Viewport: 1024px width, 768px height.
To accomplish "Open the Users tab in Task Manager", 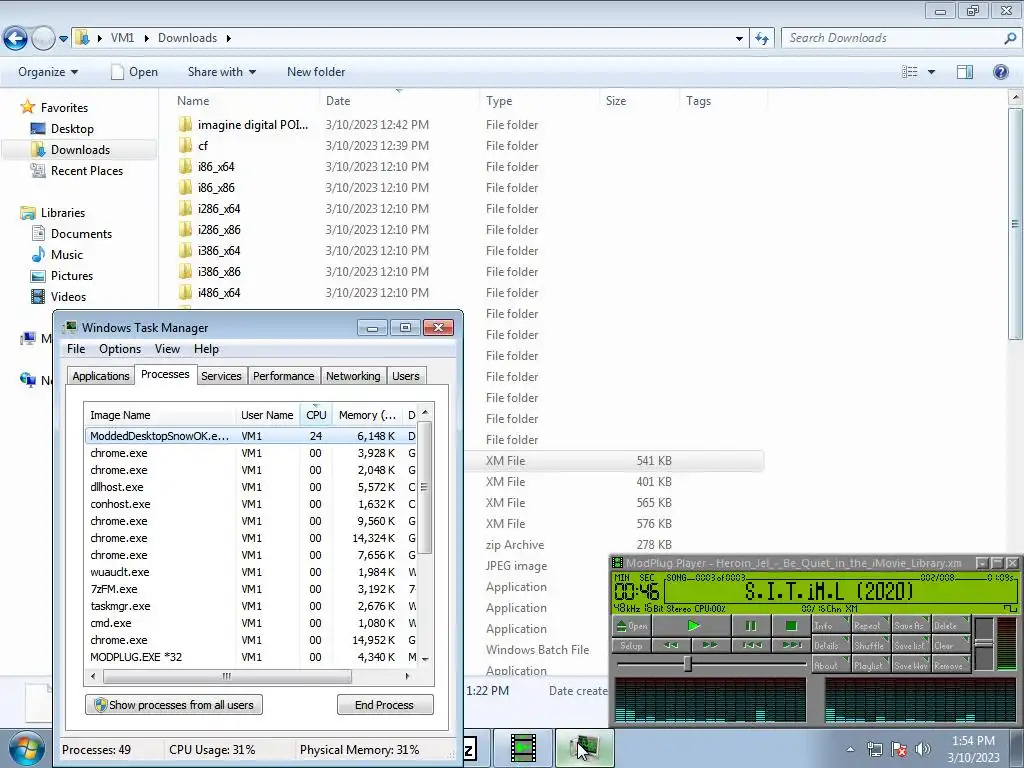I will (406, 376).
